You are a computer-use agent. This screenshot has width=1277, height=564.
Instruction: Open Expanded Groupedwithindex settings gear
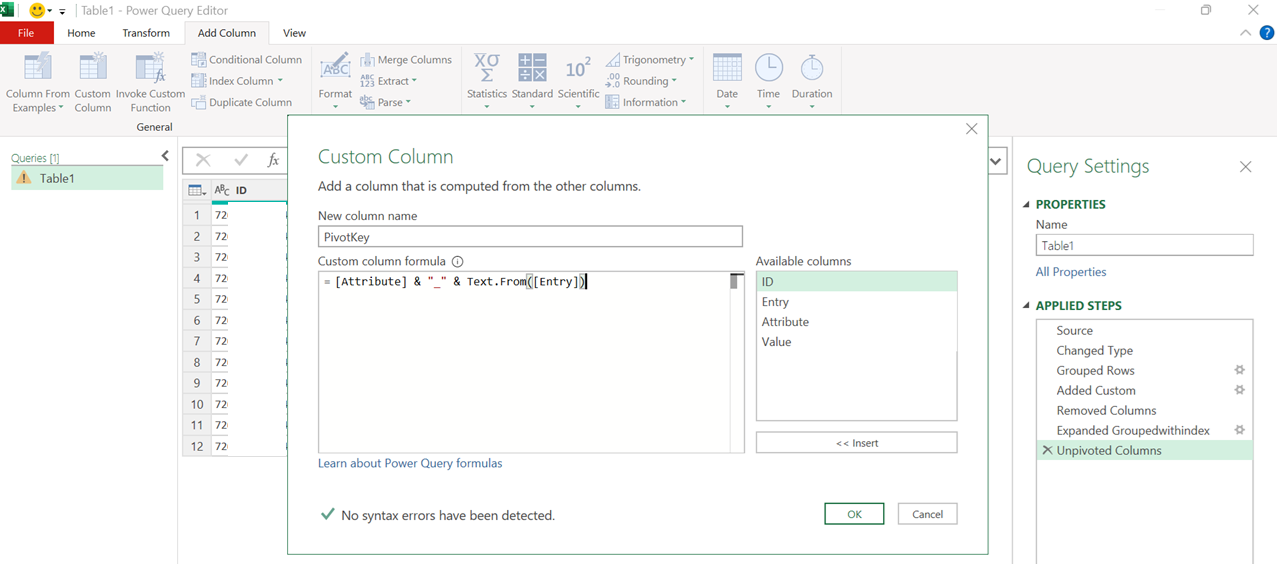point(1240,430)
